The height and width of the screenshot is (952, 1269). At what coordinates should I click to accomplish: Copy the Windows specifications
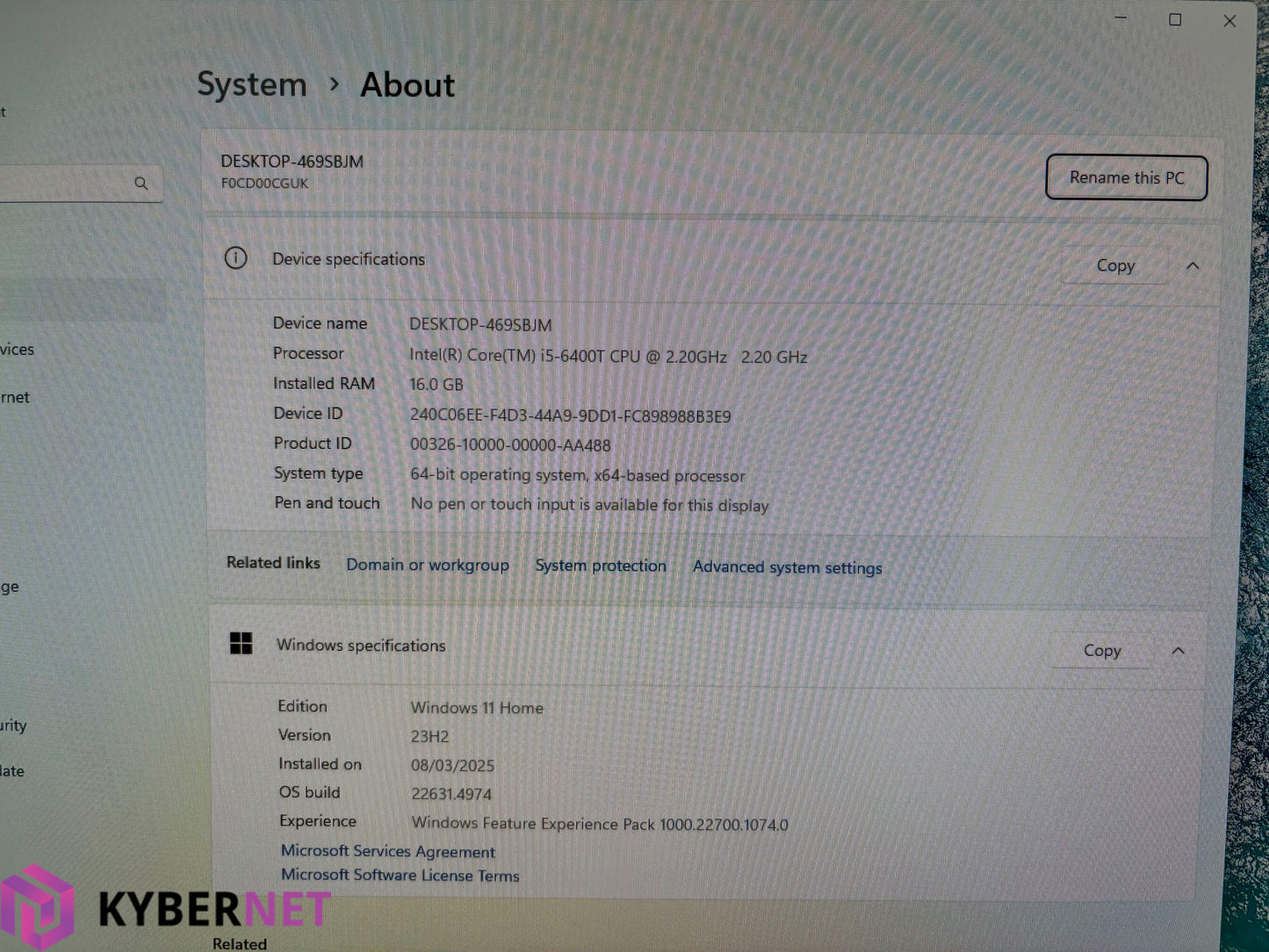click(x=1102, y=651)
